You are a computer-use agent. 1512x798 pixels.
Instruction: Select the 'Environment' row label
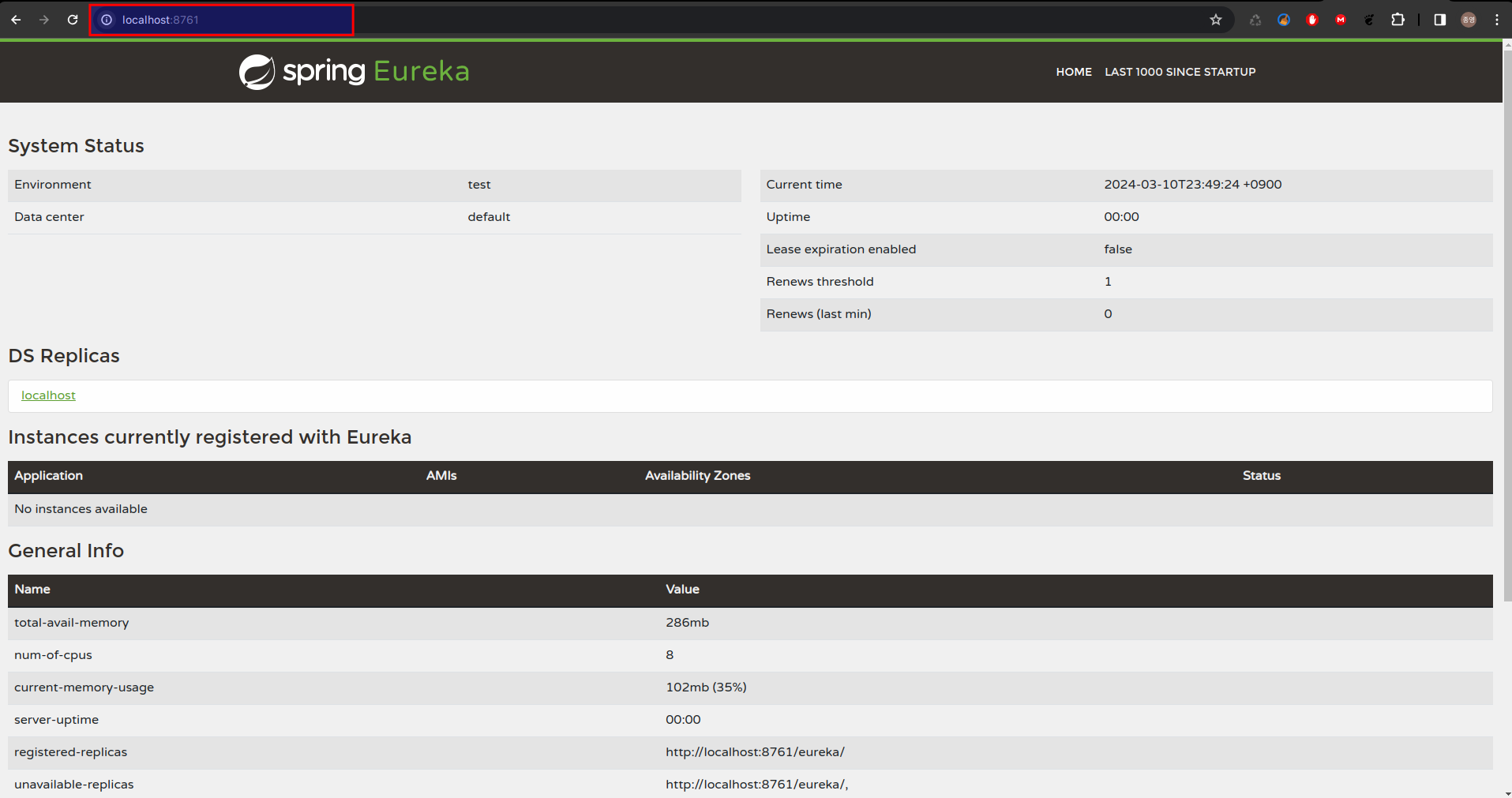coord(53,185)
